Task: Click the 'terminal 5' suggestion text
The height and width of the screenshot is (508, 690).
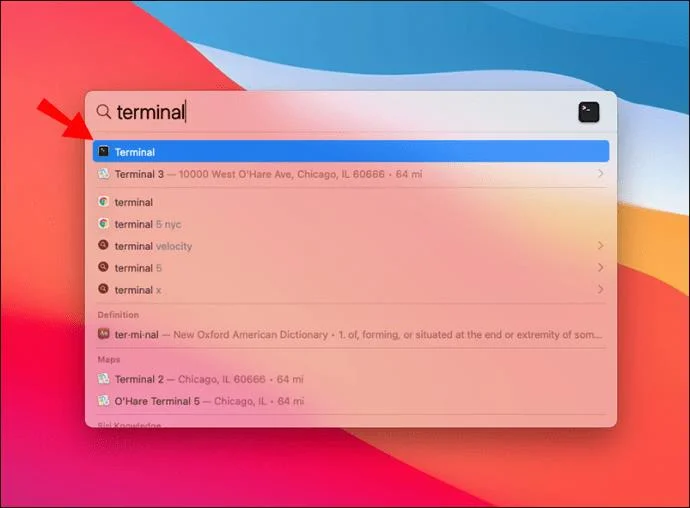Action: [x=138, y=268]
